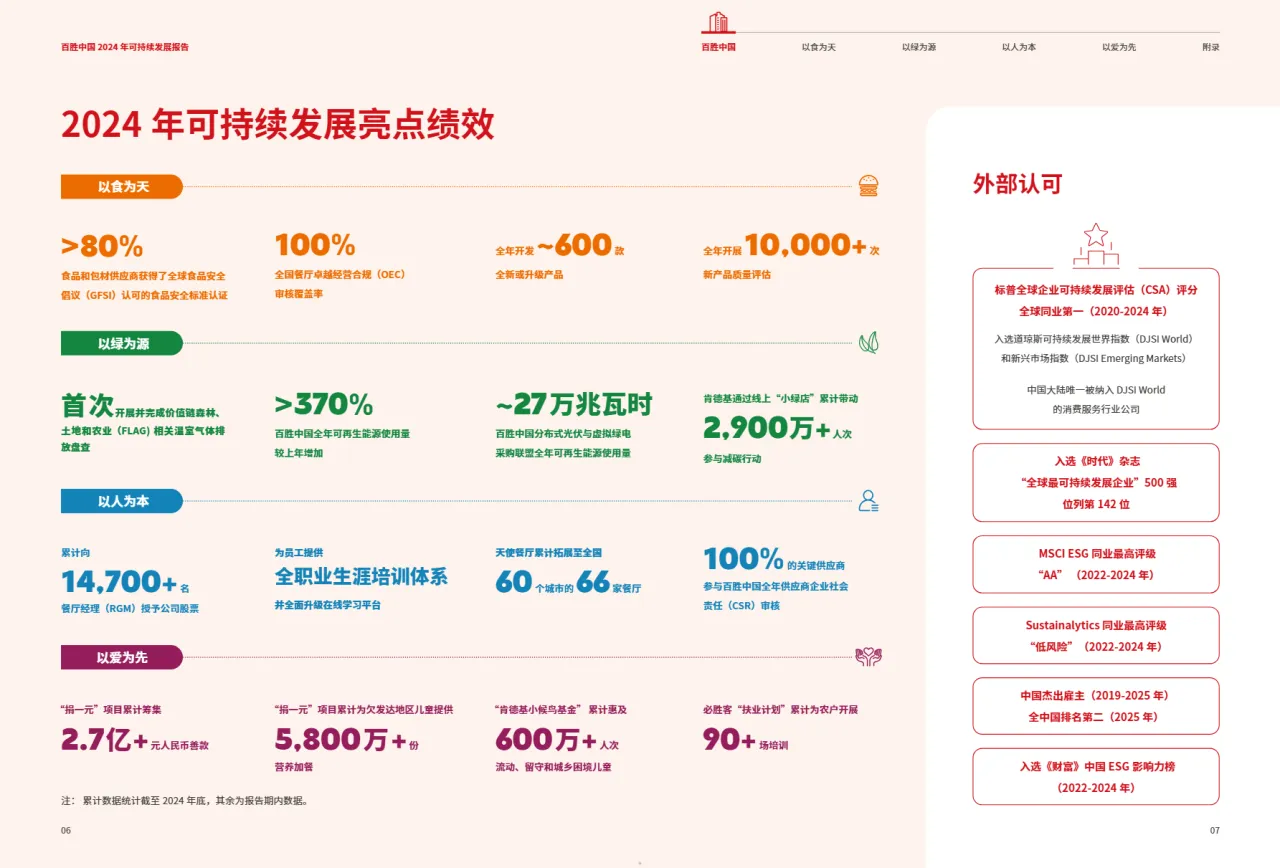Viewport: 1280px width, 868px height.
Task: Click the green leaf icon beside 以绿为源
Action: click(868, 343)
